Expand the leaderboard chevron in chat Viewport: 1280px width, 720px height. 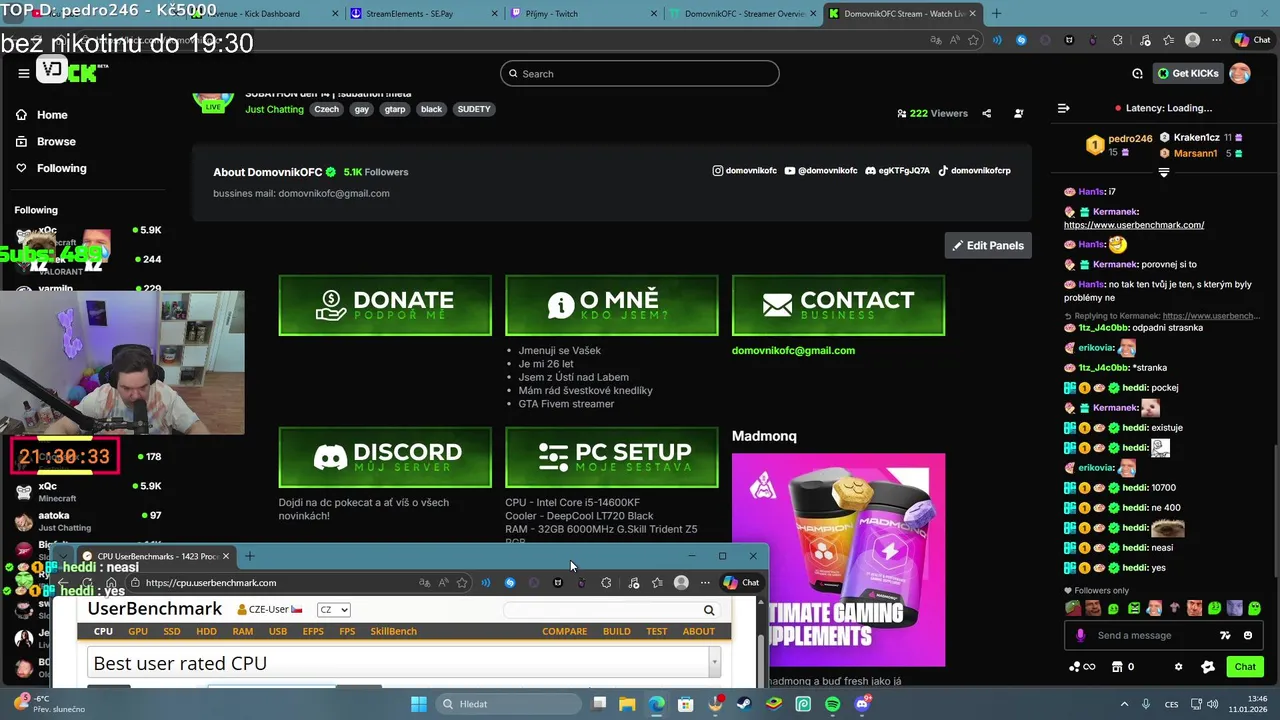(1163, 172)
